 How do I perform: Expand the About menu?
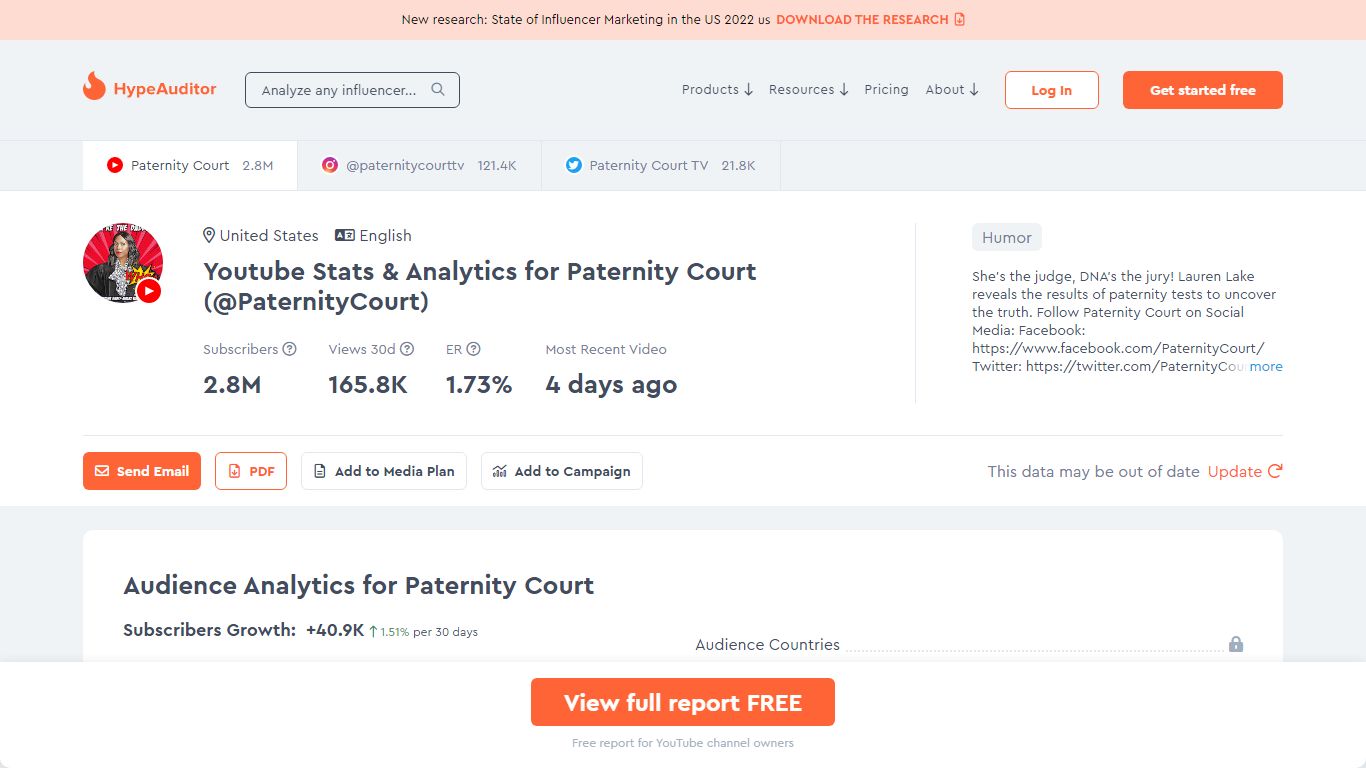(952, 89)
